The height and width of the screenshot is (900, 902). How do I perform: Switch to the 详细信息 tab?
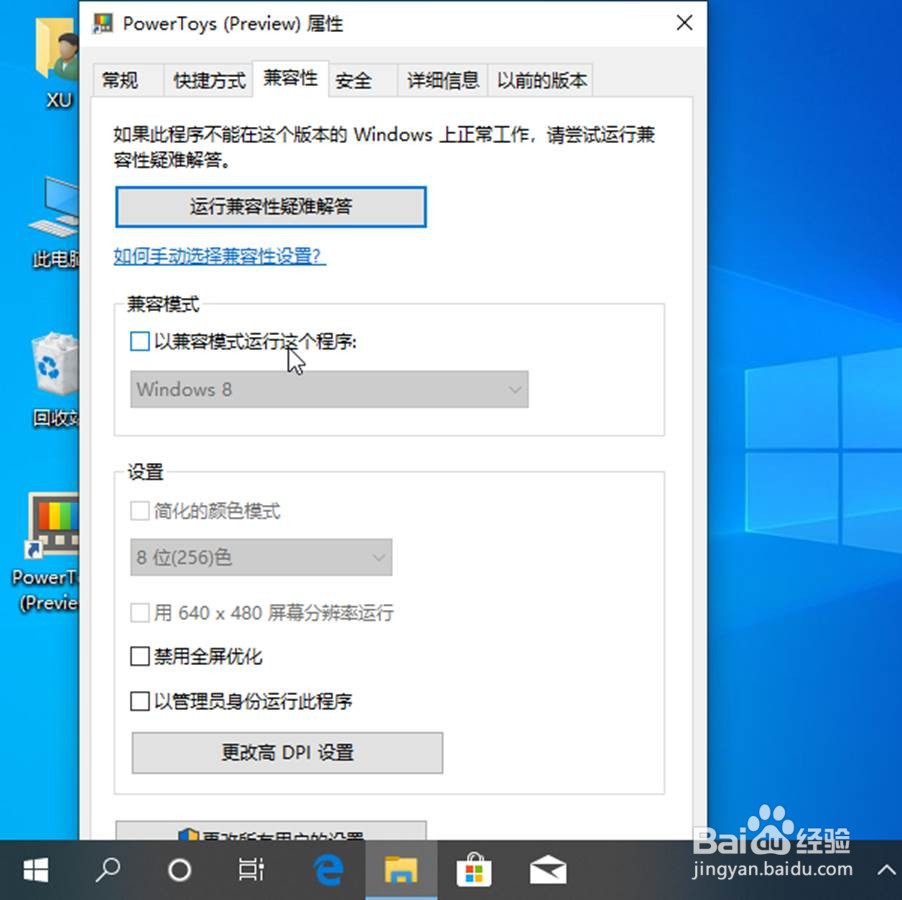click(x=442, y=80)
